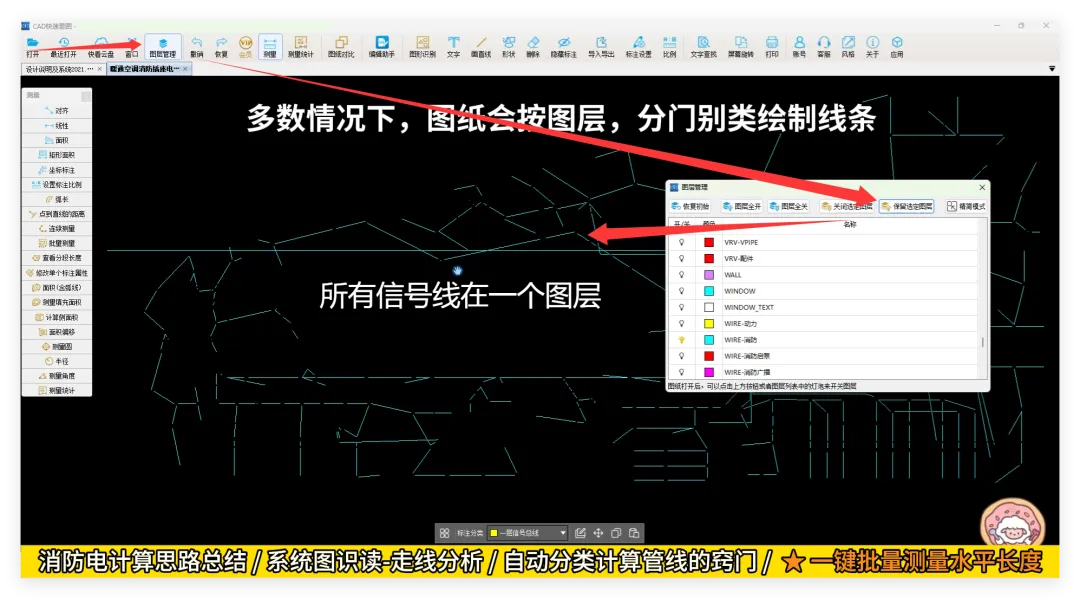Image resolution: width=1080 pixels, height=599 pixels.
Task: Select 矩形面积 rectangle area tool
Action: [56, 155]
